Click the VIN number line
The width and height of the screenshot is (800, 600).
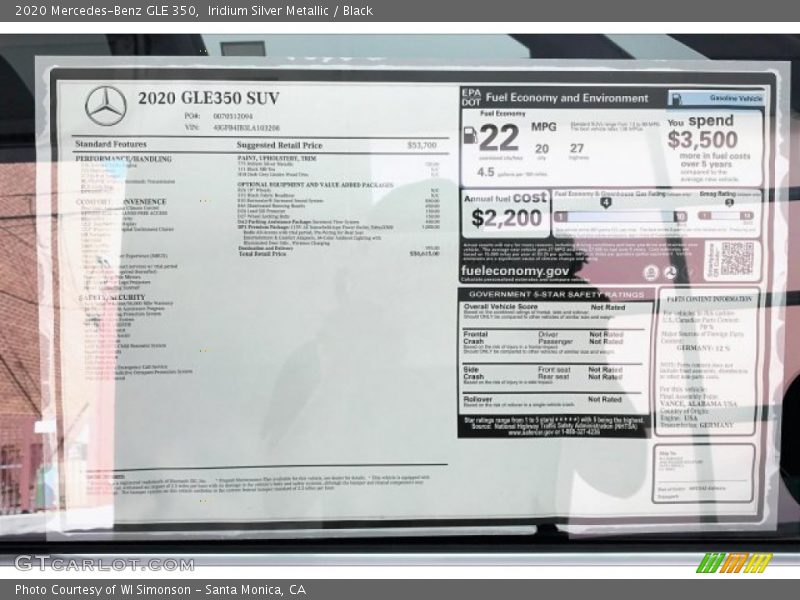coord(232,128)
